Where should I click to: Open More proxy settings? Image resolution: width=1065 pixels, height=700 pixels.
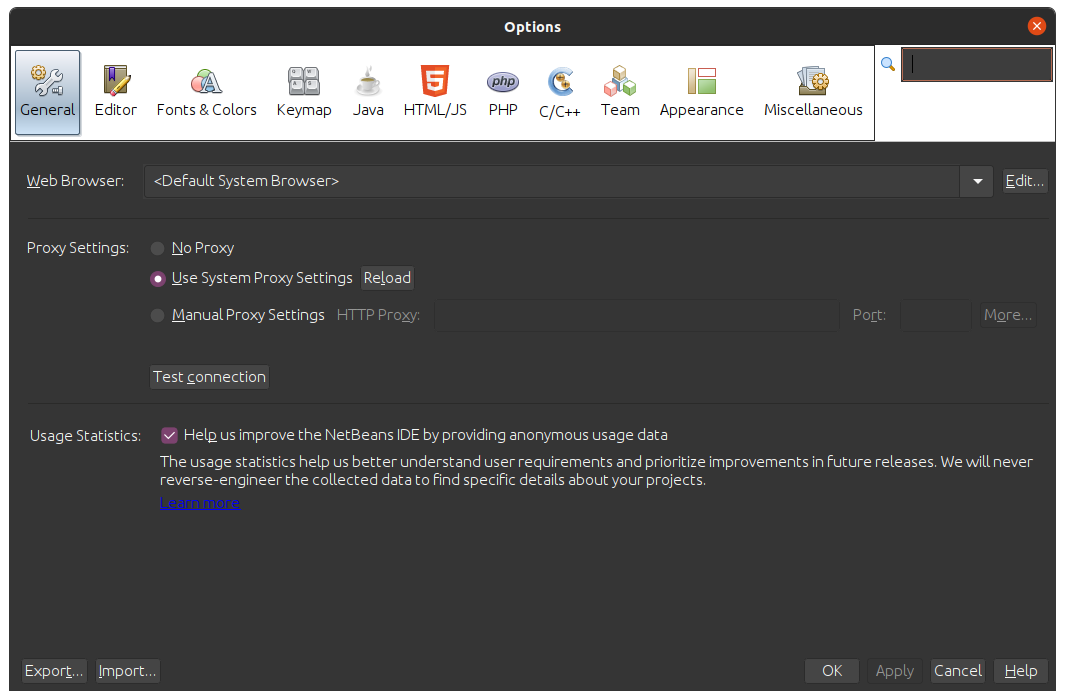pos(1008,316)
